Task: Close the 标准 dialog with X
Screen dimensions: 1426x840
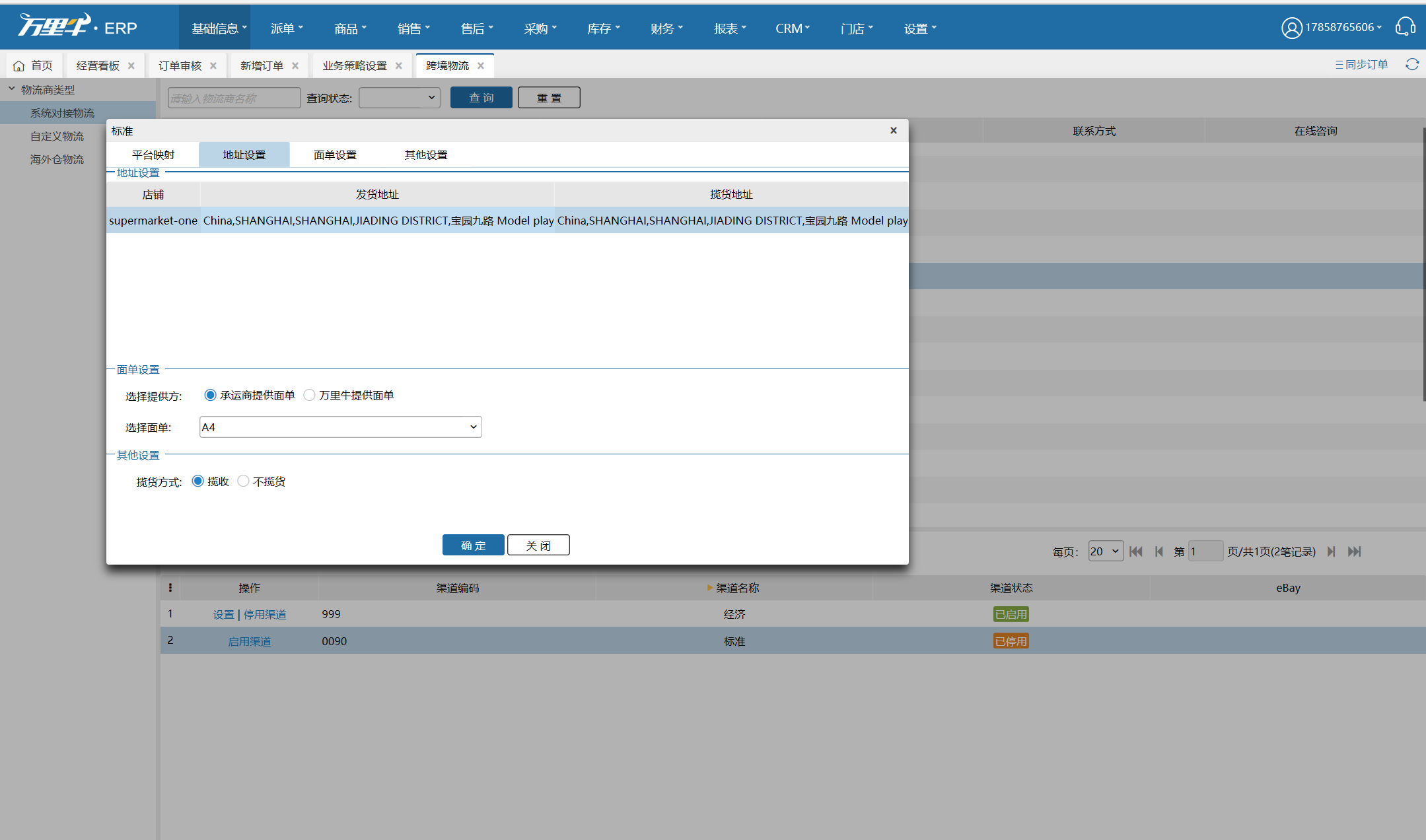Action: (x=894, y=130)
